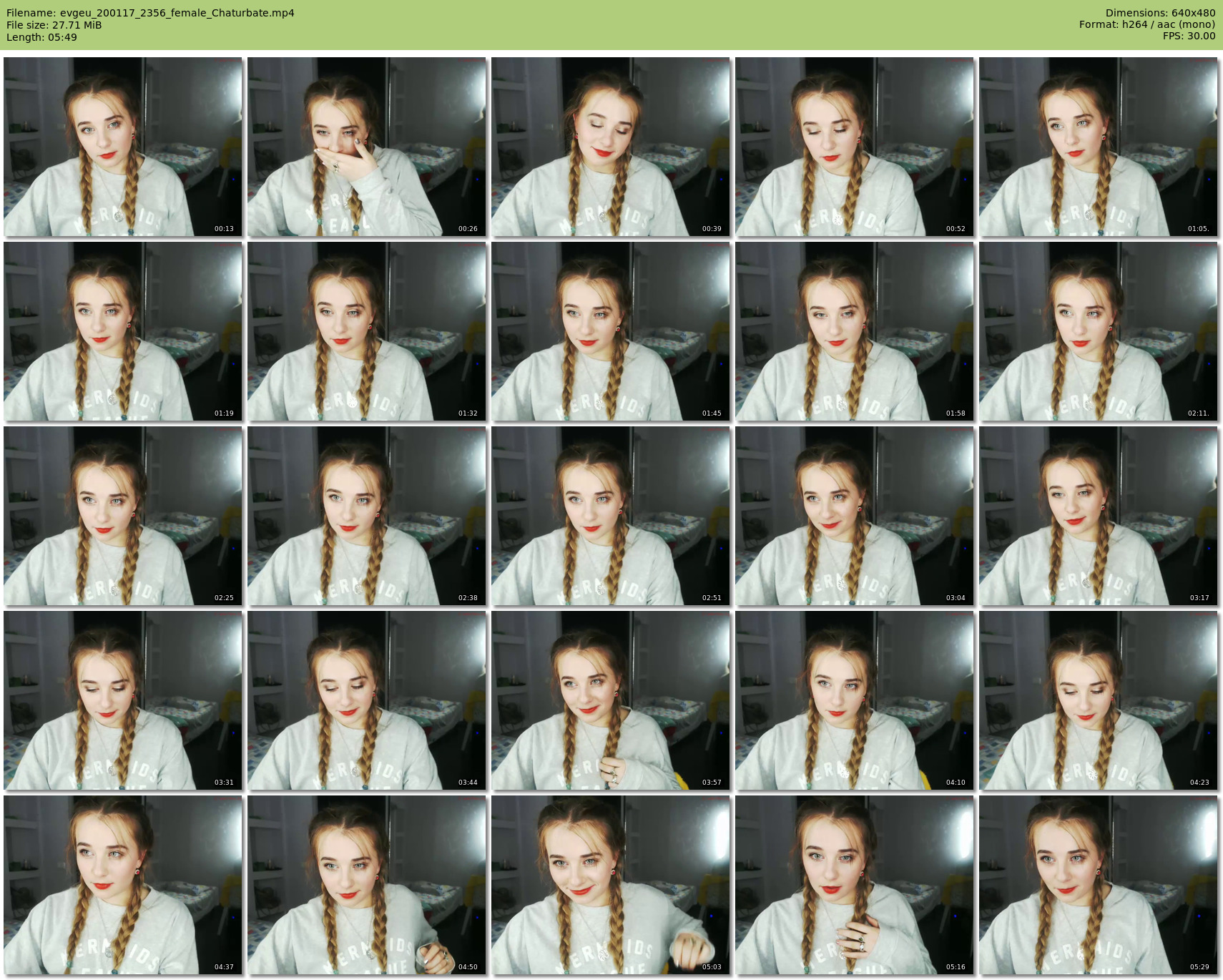Click the frame labeled 05:16
1223x980 pixels.
point(855,885)
